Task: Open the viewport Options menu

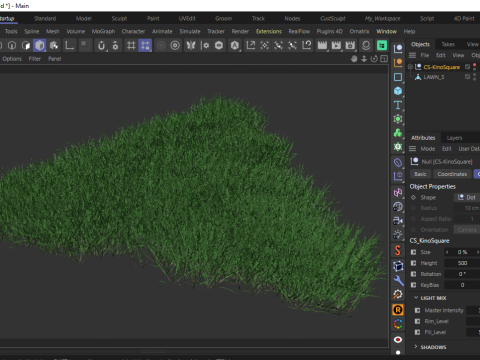Action: (x=12, y=59)
